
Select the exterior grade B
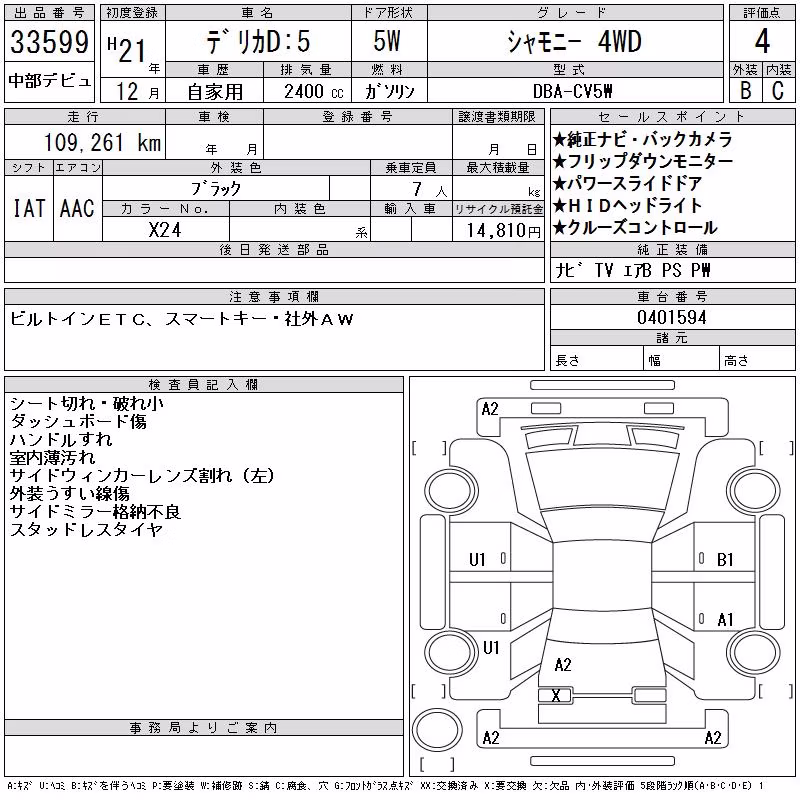point(746,90)
